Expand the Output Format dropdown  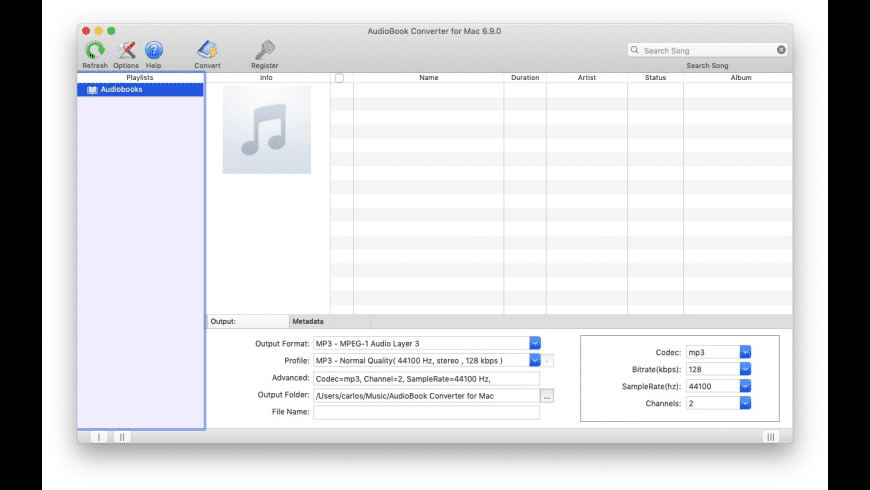[534, 343]
